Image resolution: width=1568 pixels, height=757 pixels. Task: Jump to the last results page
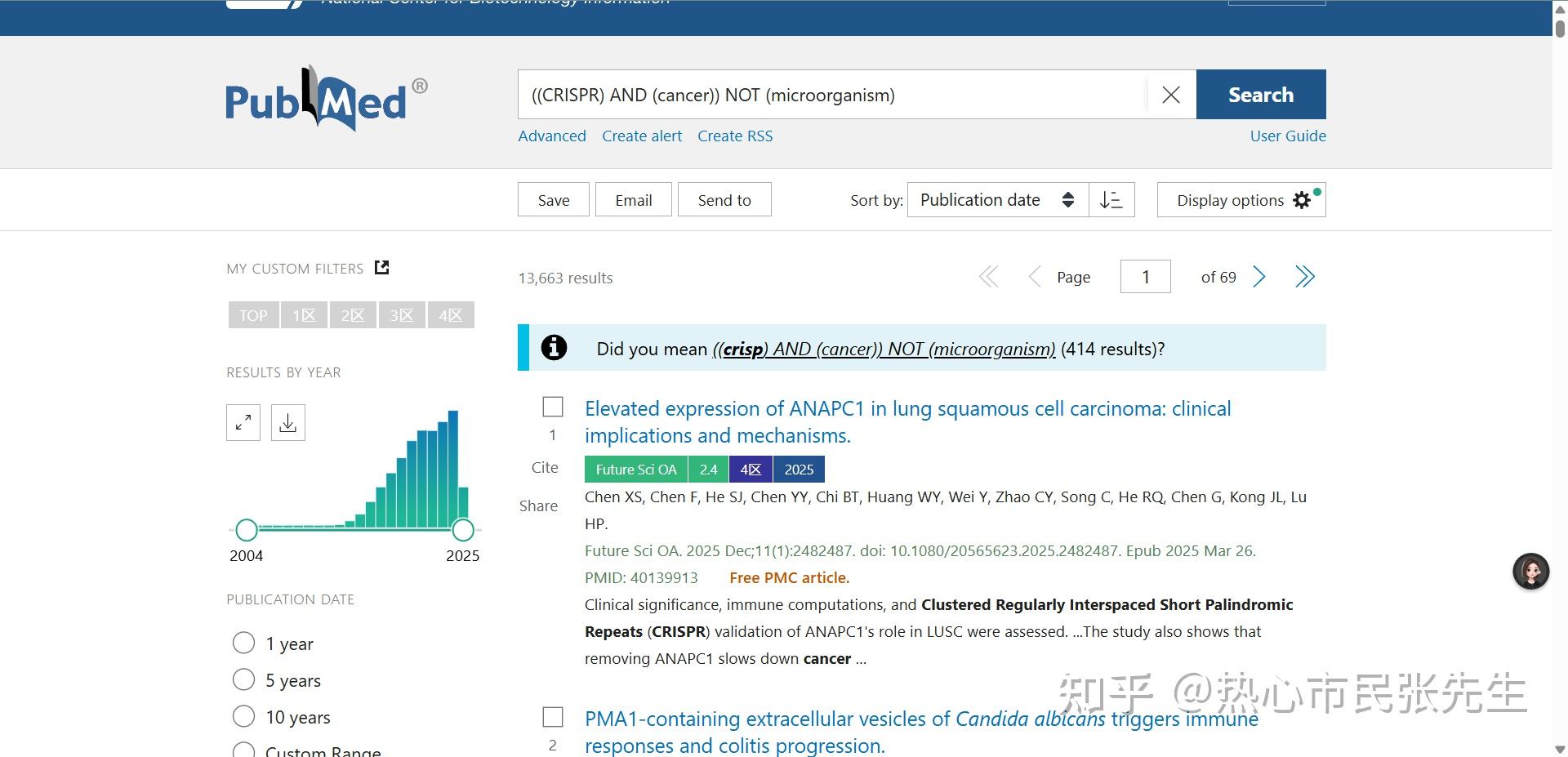coord(1304,277)
